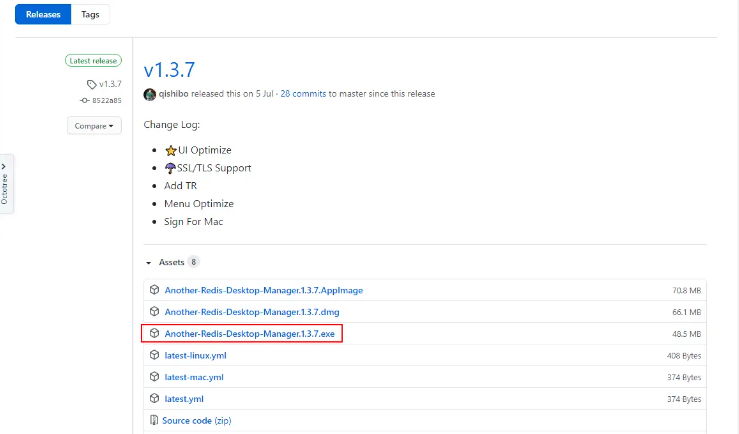Click zip file icon beside Source code

coord(154,420)
